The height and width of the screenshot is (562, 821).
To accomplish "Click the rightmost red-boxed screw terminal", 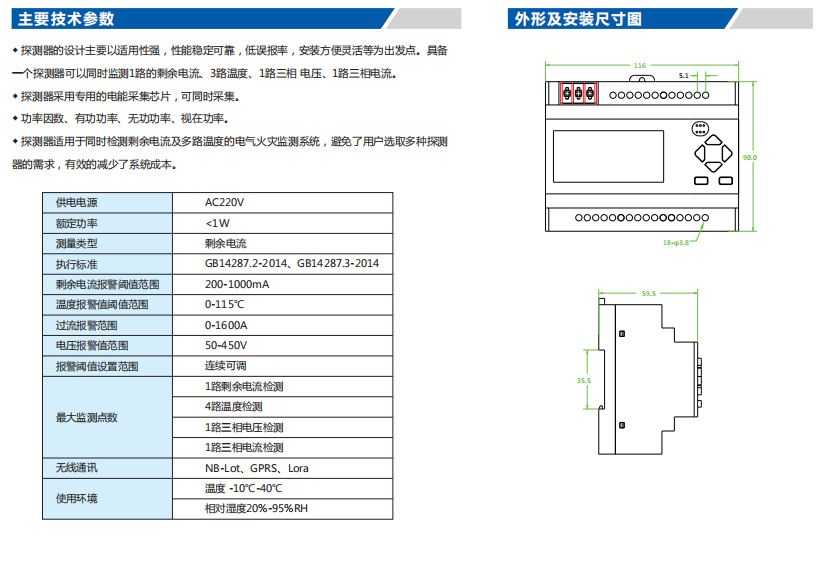I will pos(590,95).
